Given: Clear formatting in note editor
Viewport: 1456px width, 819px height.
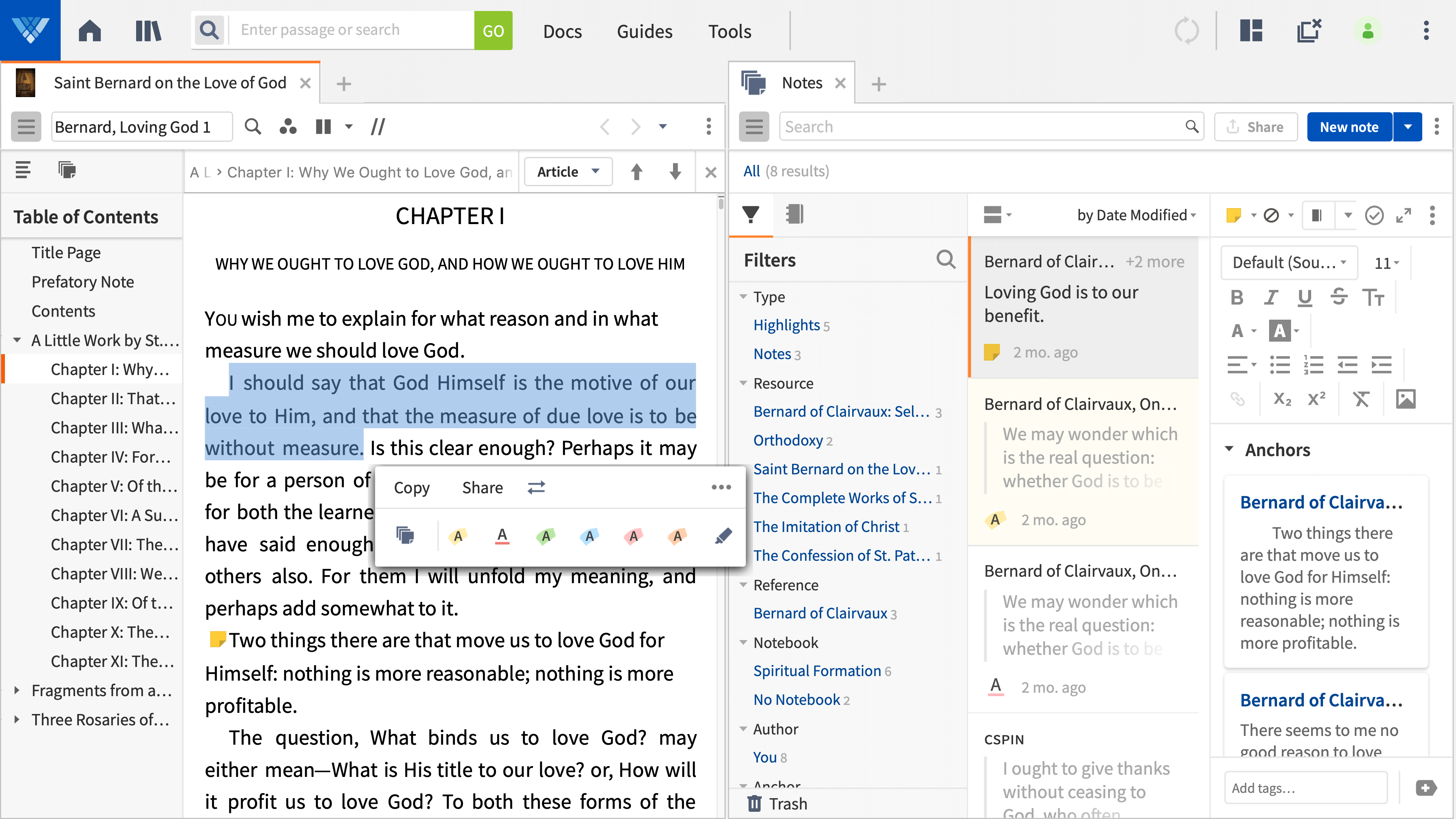Looking at the screenshot, I should point(1361,399).
